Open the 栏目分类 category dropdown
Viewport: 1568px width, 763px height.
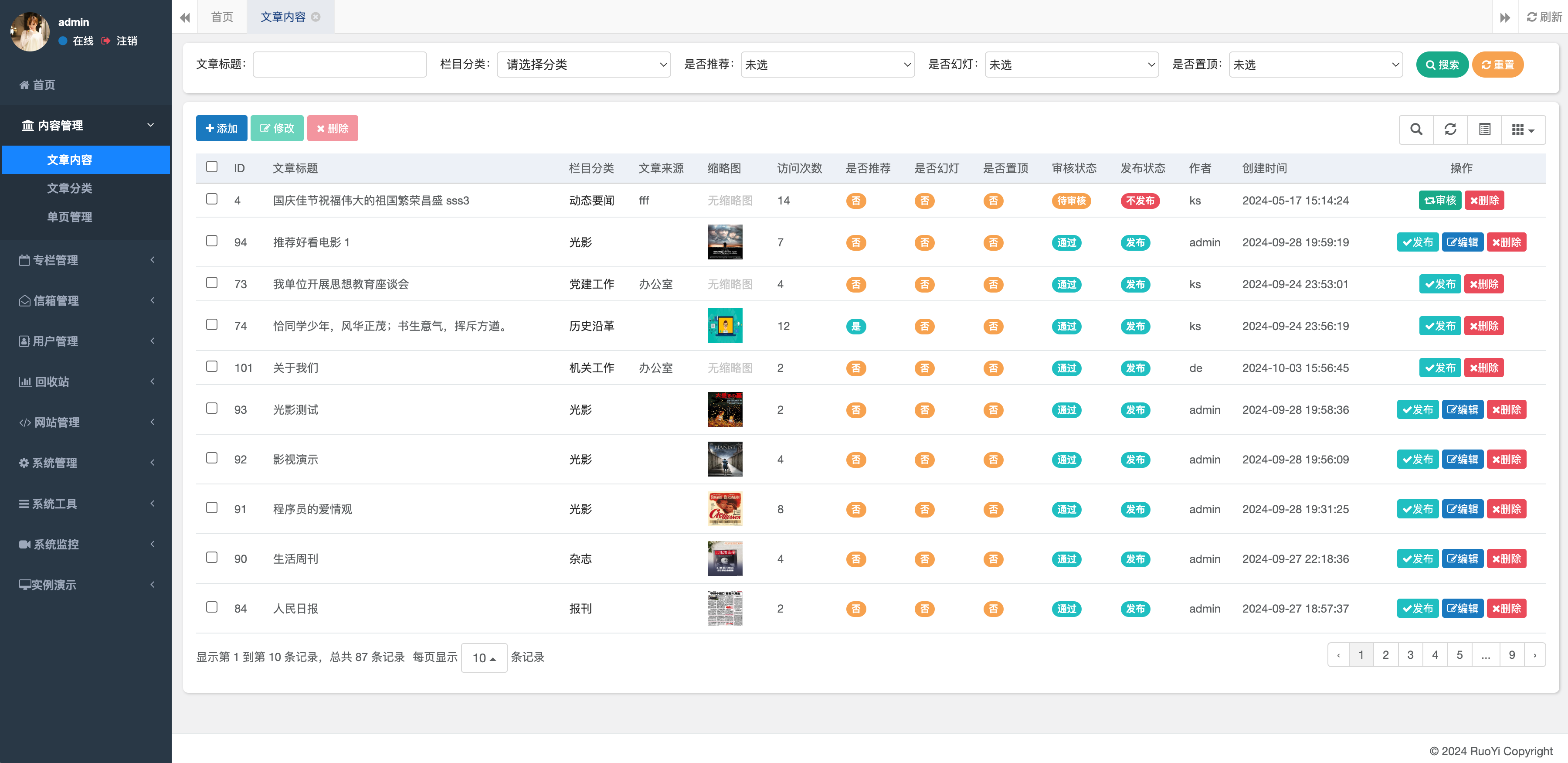pyautogui.click(x=583, y=65)
